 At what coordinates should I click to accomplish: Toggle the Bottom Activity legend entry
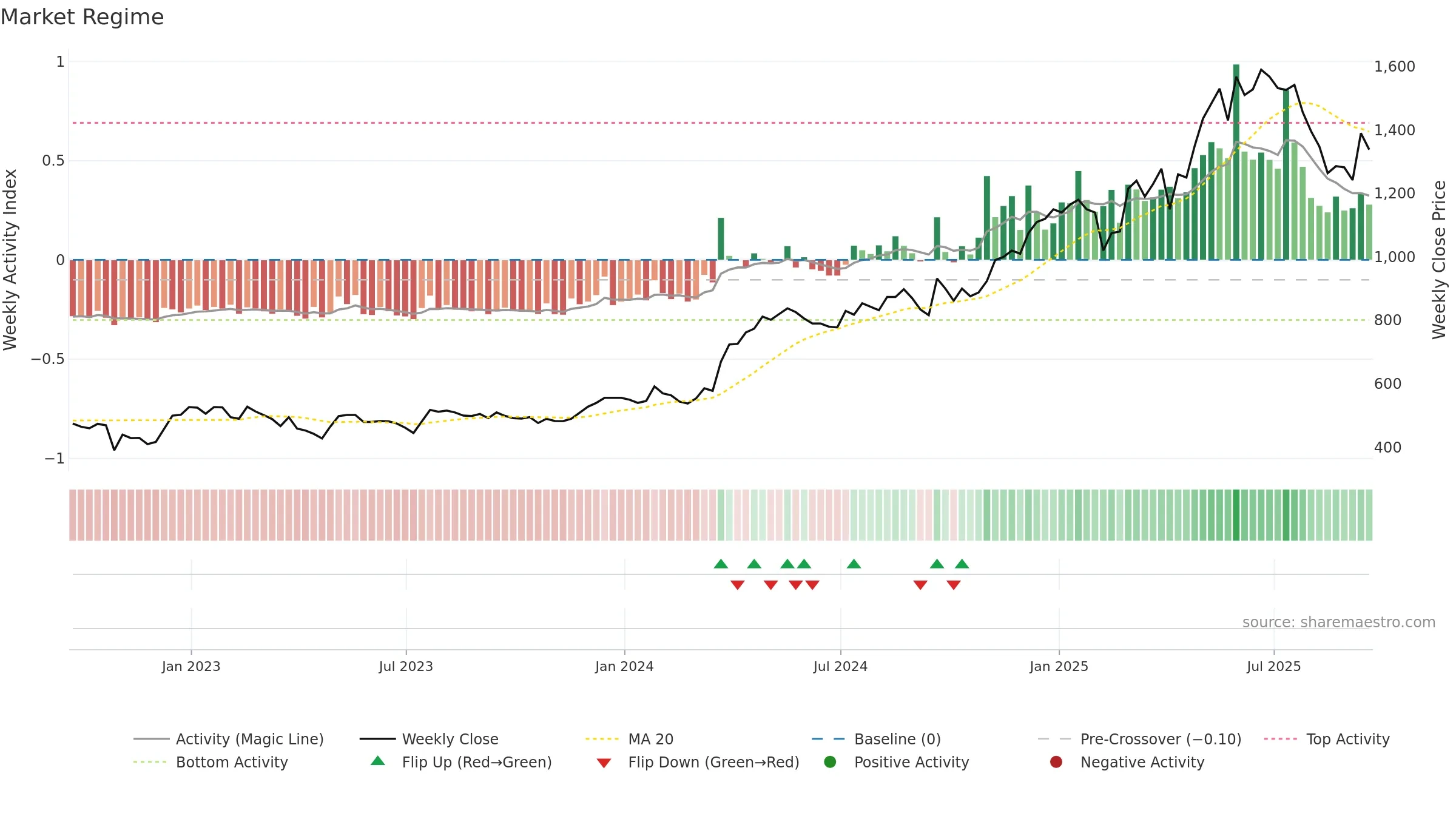point(211,762)
